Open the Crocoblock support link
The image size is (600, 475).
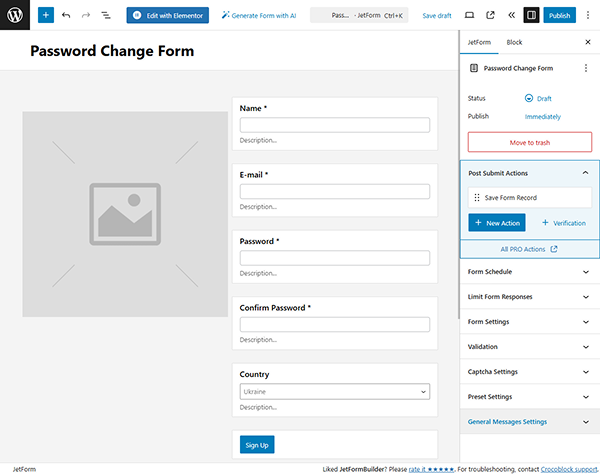click(x=569, y=469)
